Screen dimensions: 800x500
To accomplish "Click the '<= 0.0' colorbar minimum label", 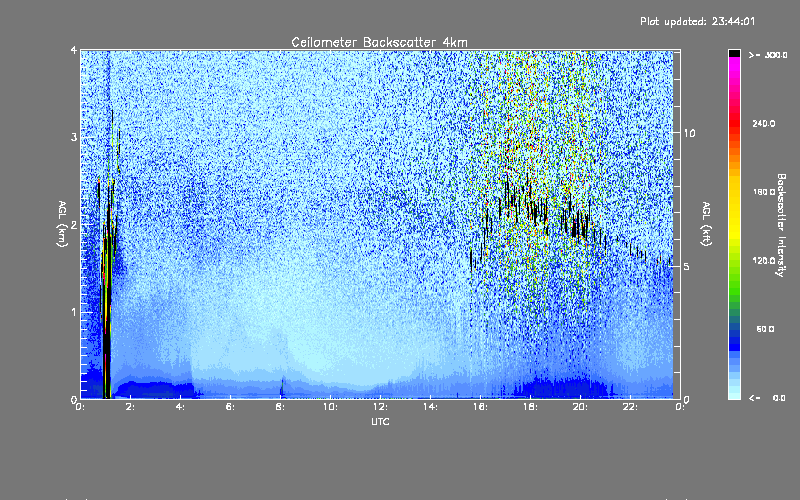I will click(767, 398).
